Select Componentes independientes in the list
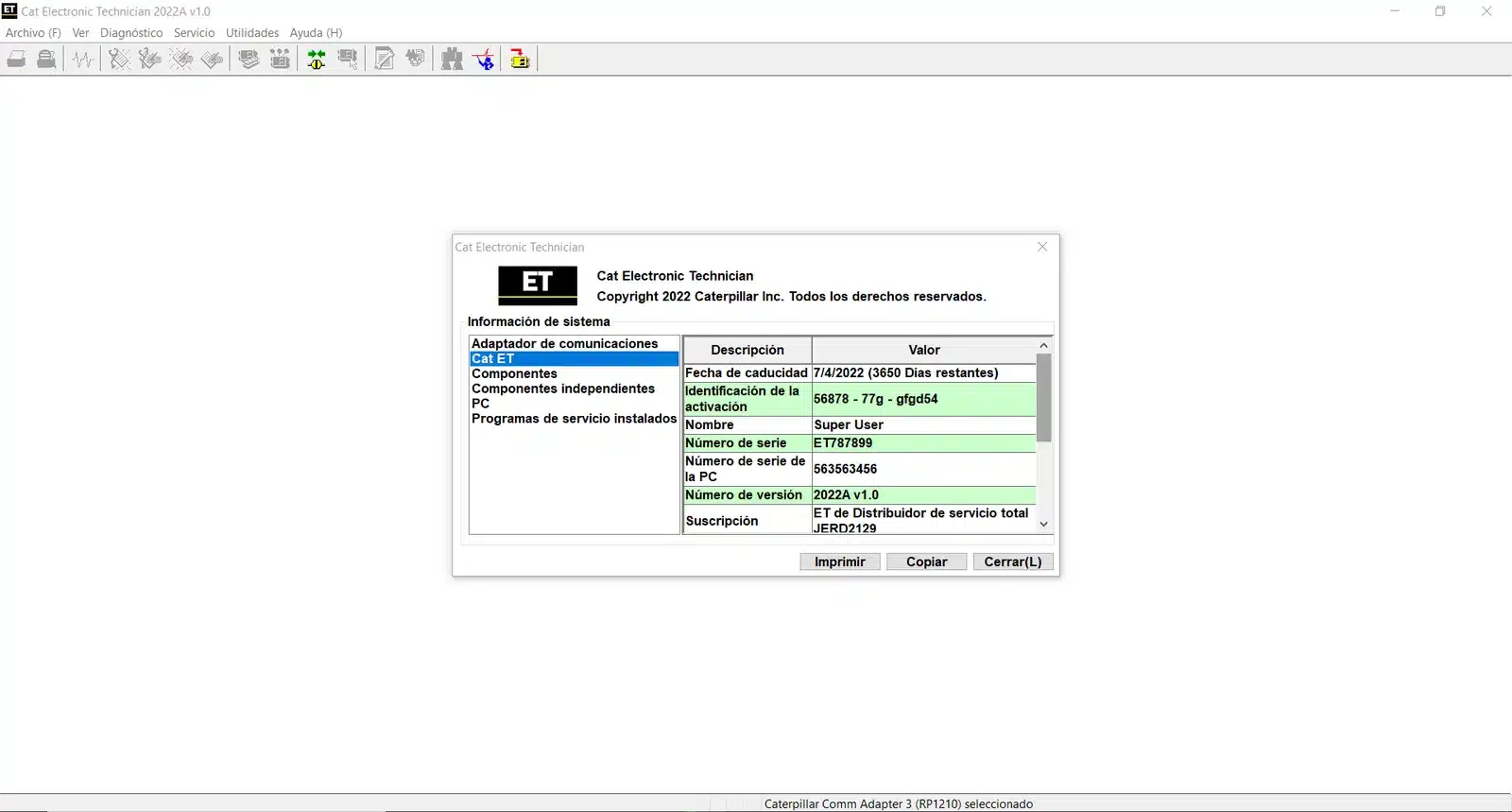This screenshot has width=1512, height=812. [x=562, y=389]
